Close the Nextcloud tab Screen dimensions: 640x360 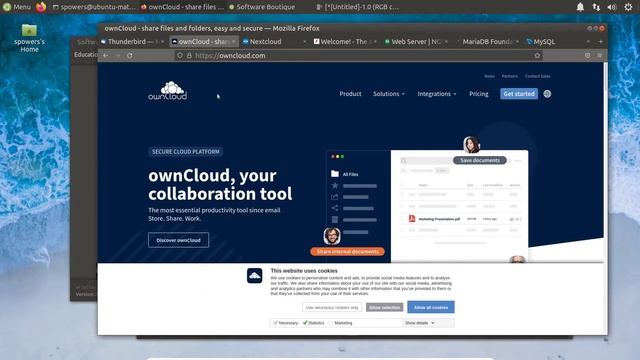click(x=304, y=42)
